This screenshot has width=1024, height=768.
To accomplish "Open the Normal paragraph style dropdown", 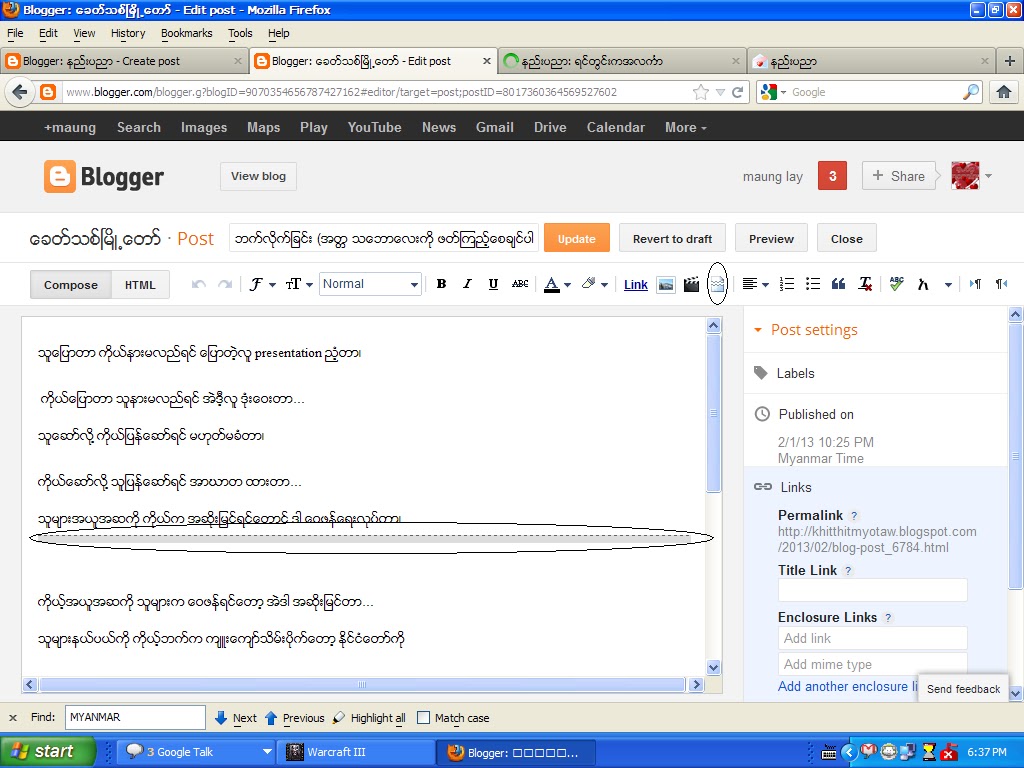I will (370, 284).
